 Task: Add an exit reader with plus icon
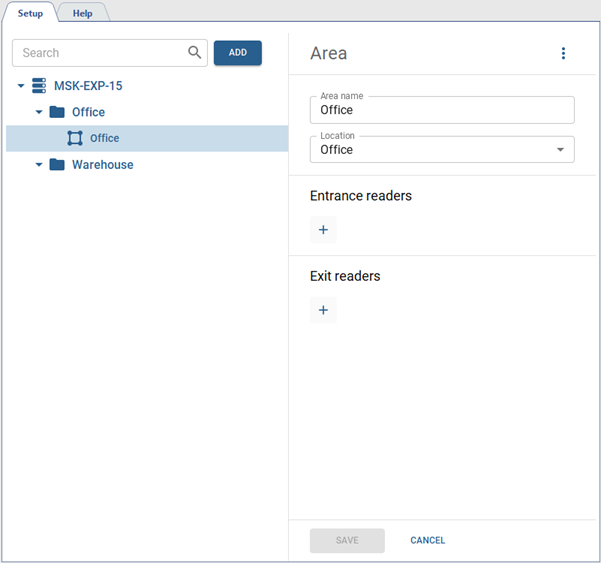[323, 310]
